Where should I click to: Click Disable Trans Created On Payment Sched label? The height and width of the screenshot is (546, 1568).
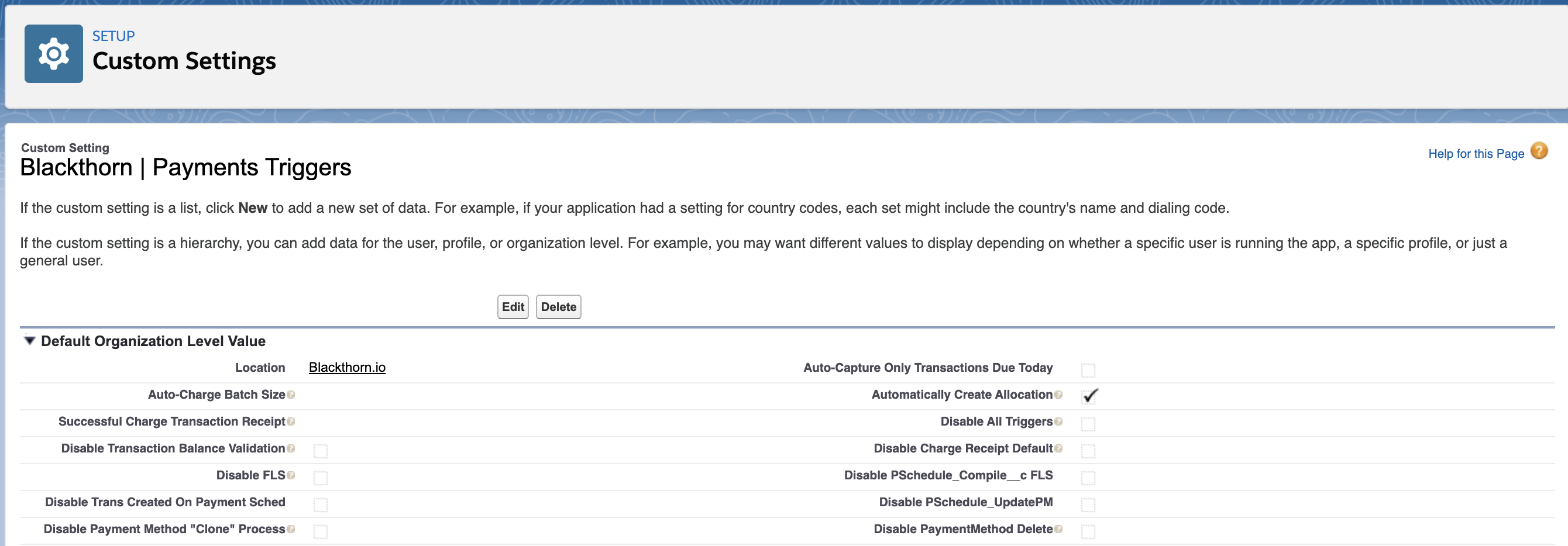pyautogui.click(x=165, y=502)
